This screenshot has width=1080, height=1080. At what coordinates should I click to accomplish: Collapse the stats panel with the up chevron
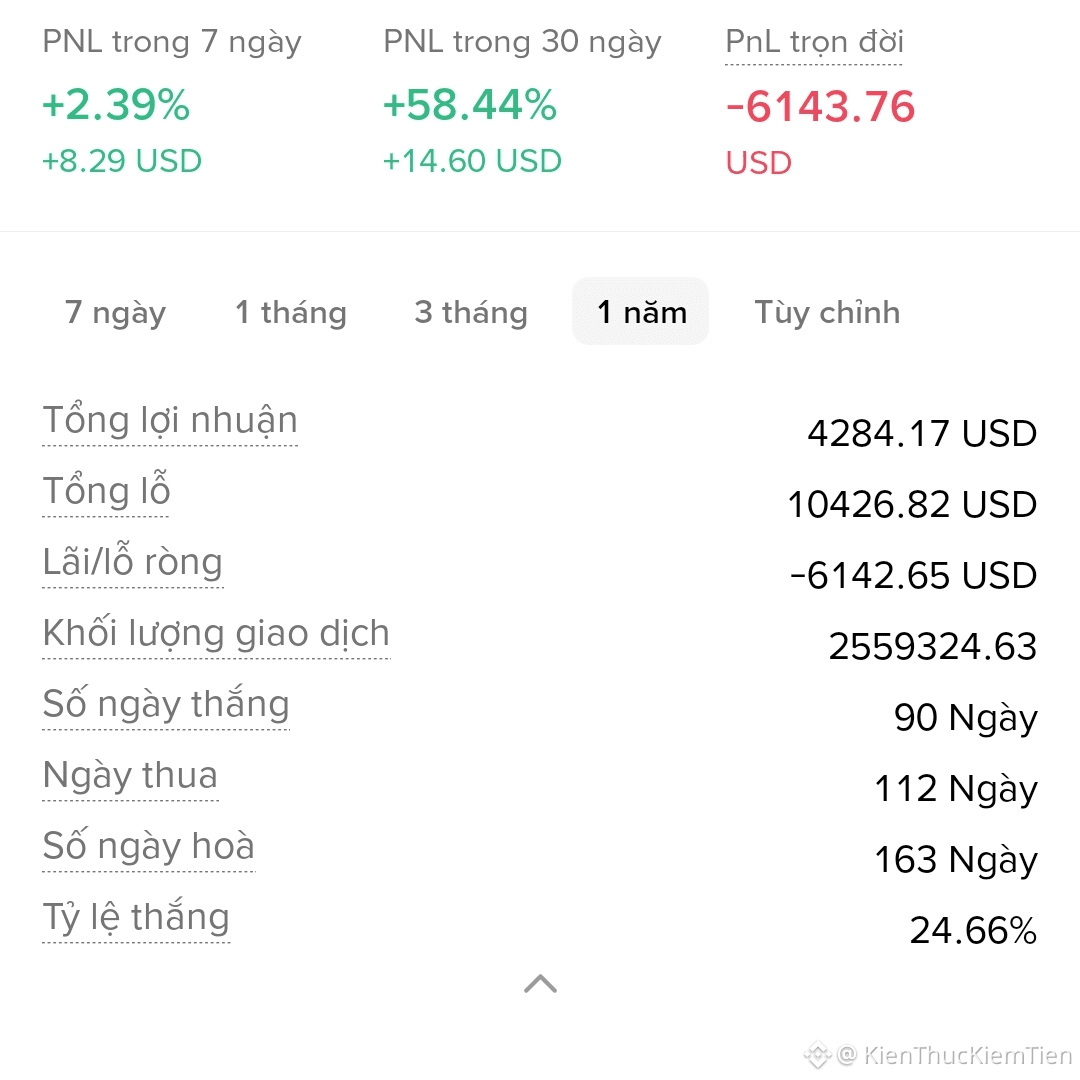tap(540, 984)
